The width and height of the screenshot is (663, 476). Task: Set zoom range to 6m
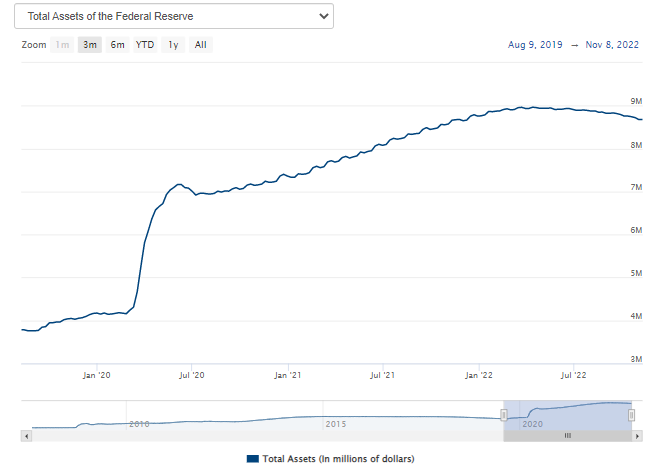[x=117, y=45]
